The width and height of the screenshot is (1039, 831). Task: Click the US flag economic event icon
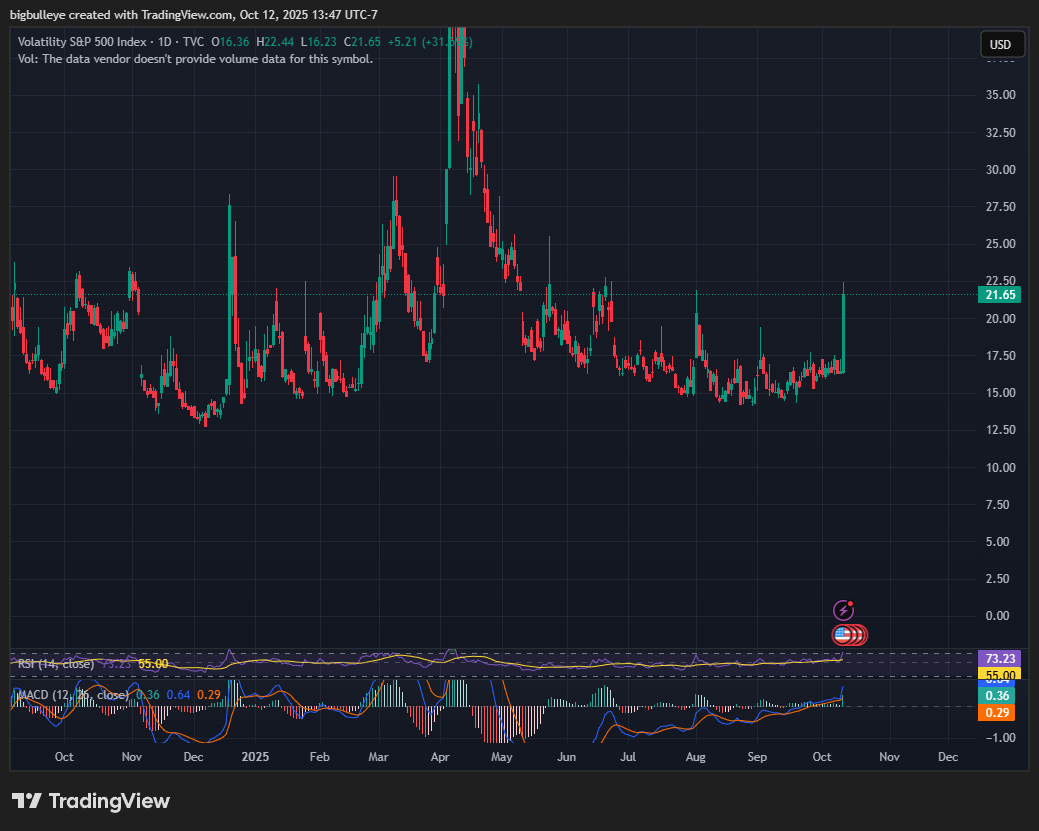coord(843,635)
